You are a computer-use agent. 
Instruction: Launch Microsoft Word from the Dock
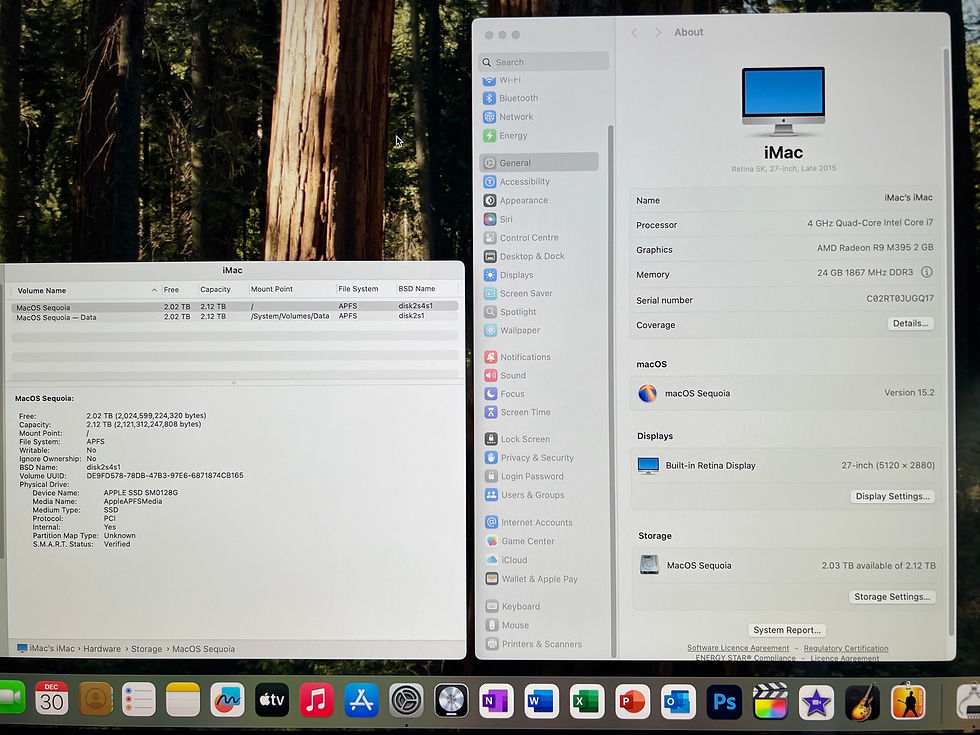pos(541,701)
